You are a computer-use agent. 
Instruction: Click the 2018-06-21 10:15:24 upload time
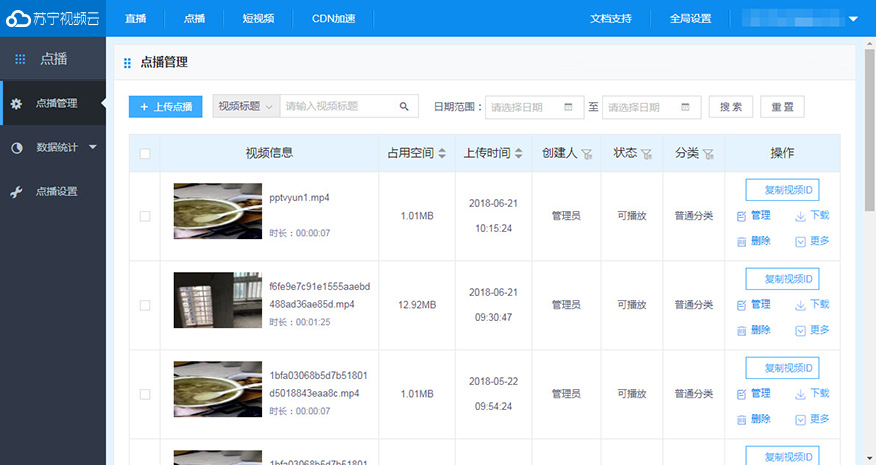coord(493,216)
